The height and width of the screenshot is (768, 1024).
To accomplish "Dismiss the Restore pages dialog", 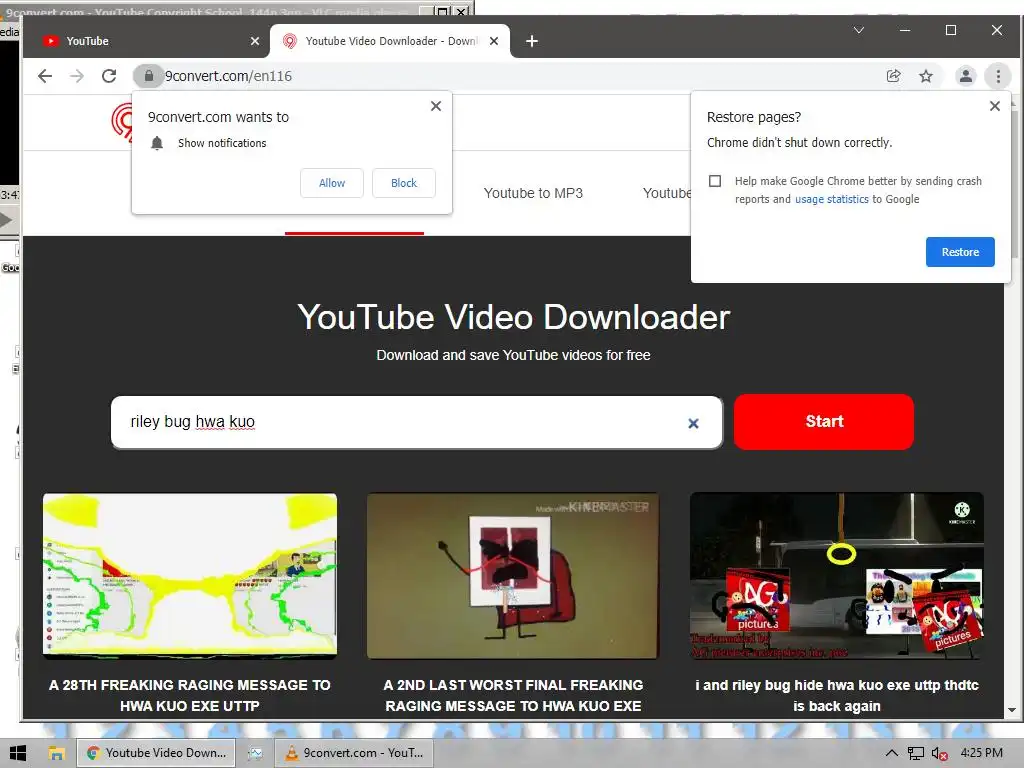I will click(x=995, y=106).
